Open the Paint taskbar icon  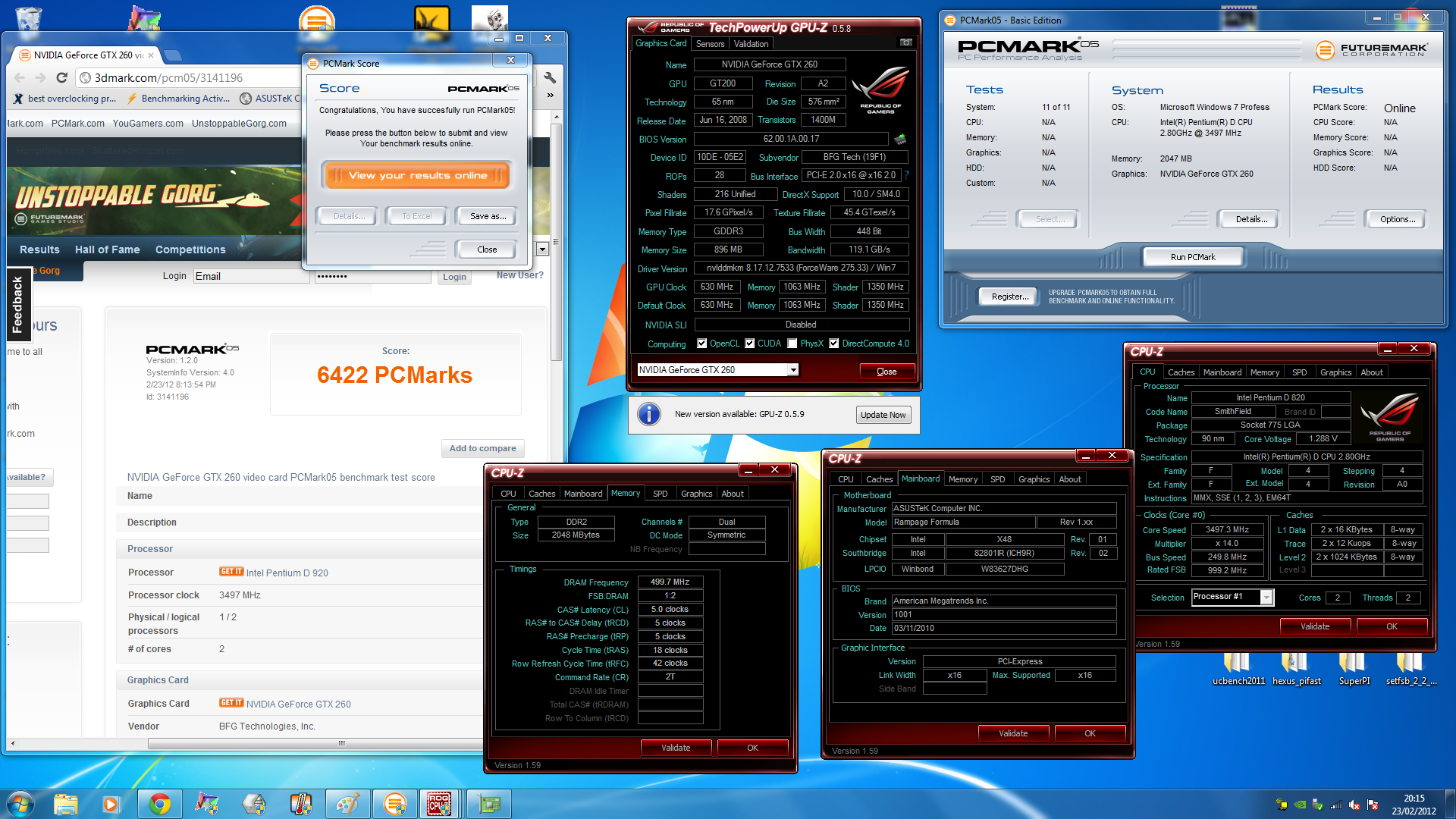[347, 804]
